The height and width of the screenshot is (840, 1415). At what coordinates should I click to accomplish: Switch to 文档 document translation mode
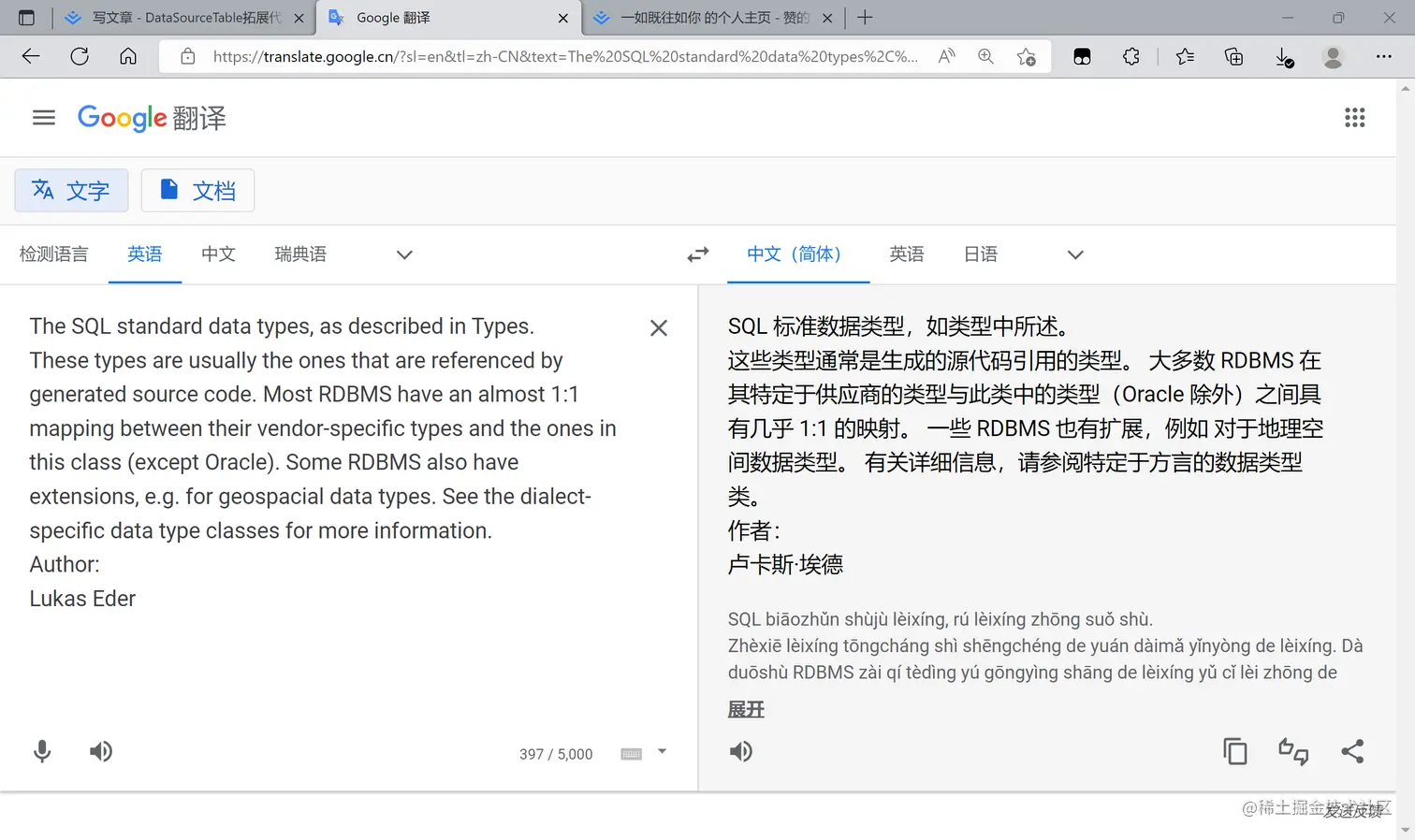point(197,191)
